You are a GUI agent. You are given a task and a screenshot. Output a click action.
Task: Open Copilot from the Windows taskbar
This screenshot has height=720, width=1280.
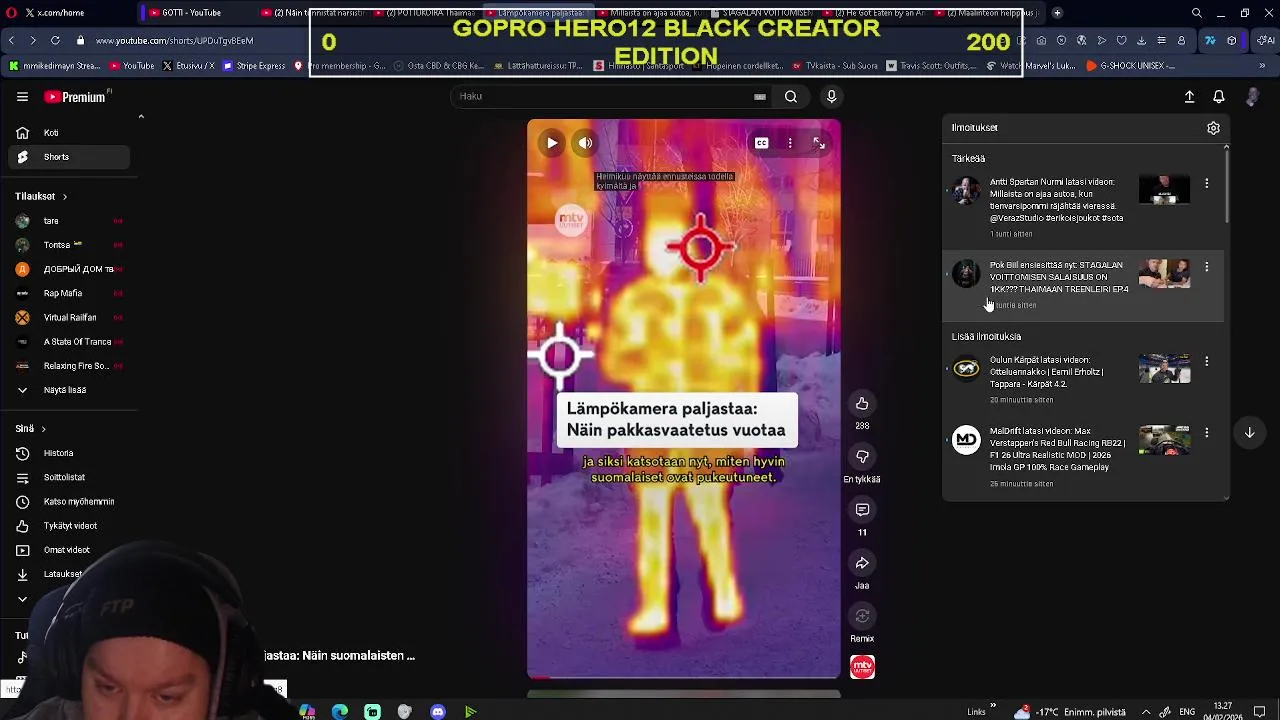(307, 712)
